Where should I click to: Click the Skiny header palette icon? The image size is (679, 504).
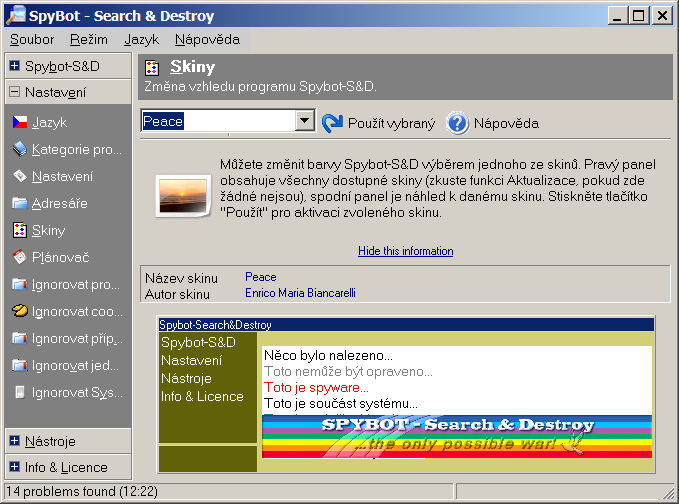(x=152, y=68)
